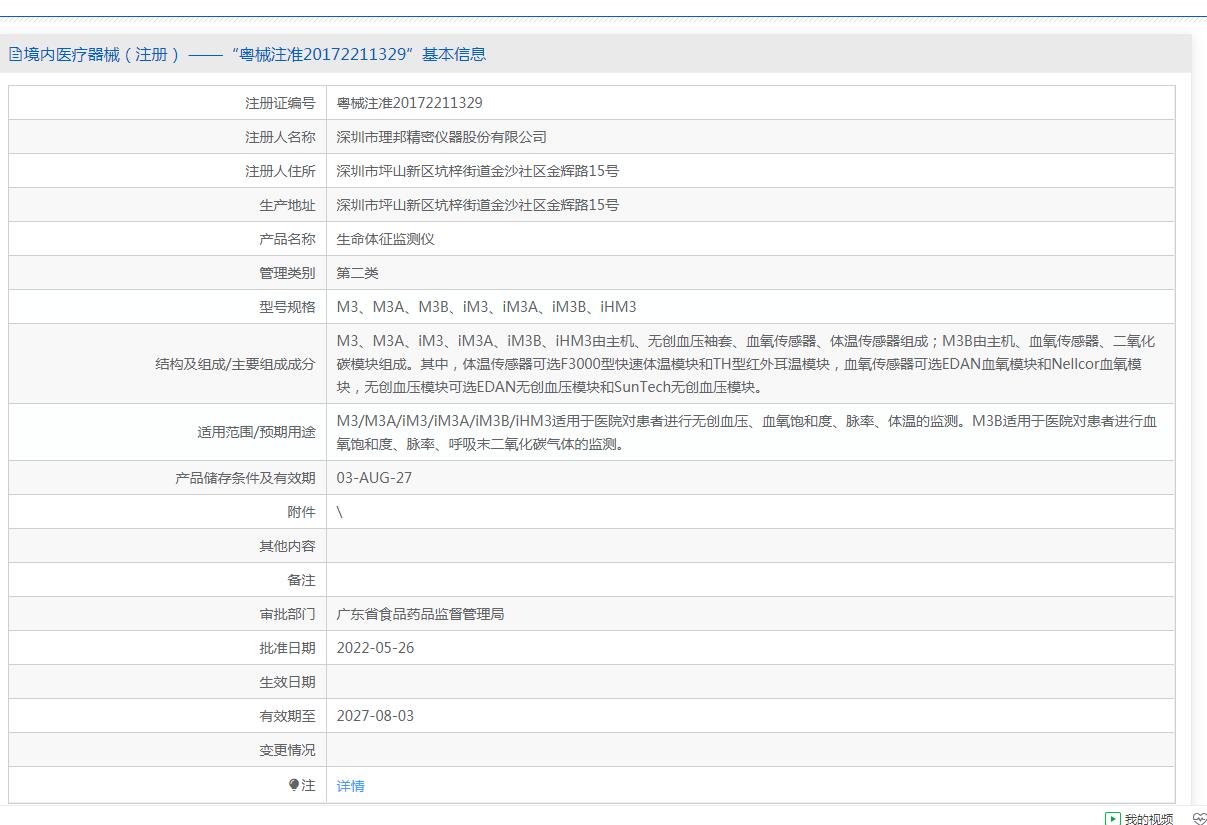The width and height of the screenshot is (1207, 825).
Task: Click the 注册人名称 label
Action: (280, 137)
